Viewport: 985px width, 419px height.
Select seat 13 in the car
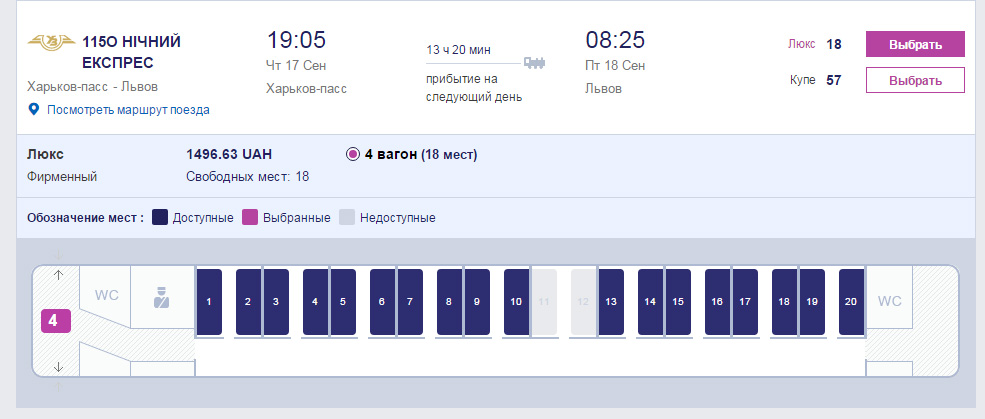point(611,302)
